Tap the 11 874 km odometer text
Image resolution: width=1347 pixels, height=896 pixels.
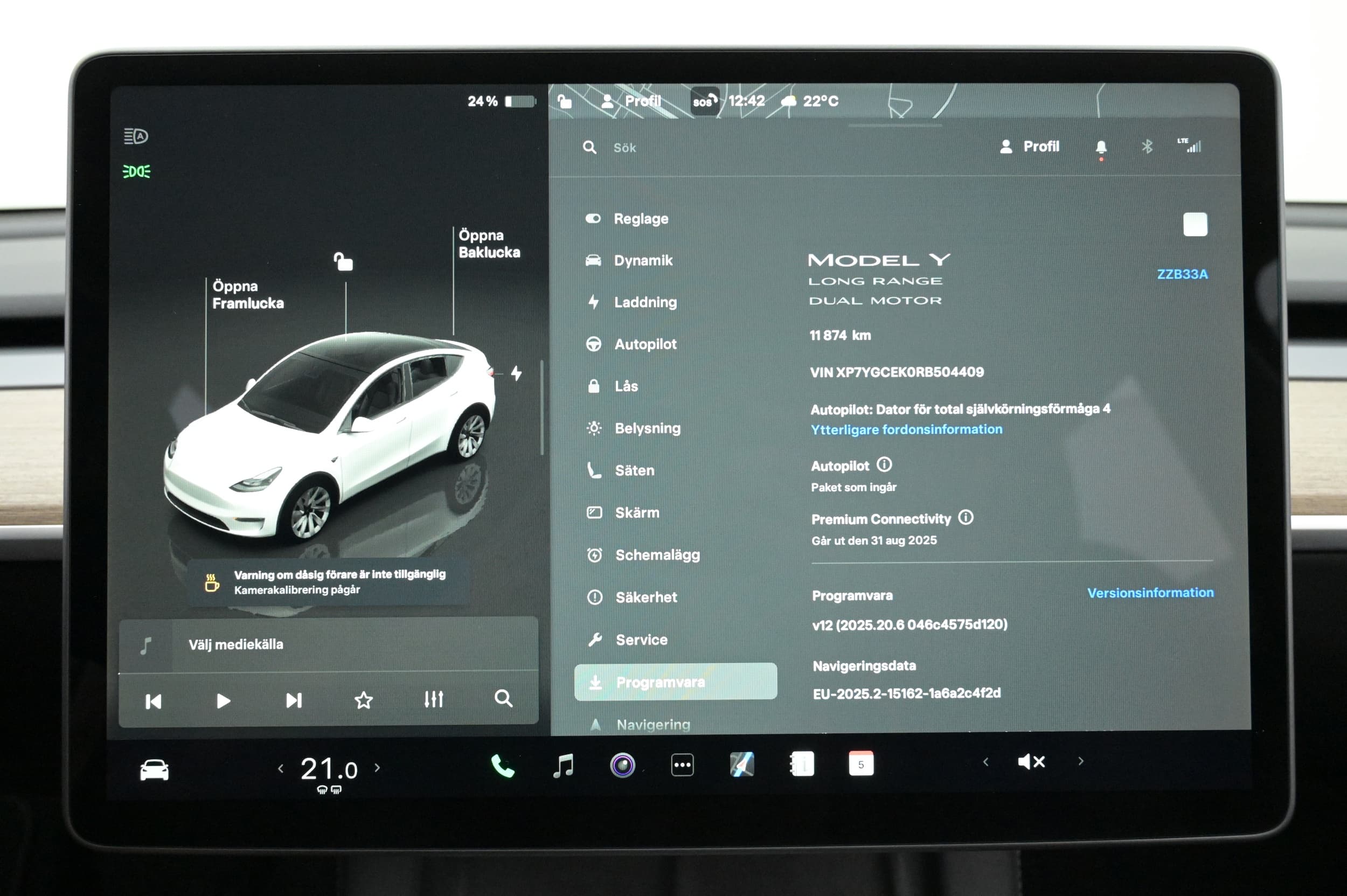840,336
